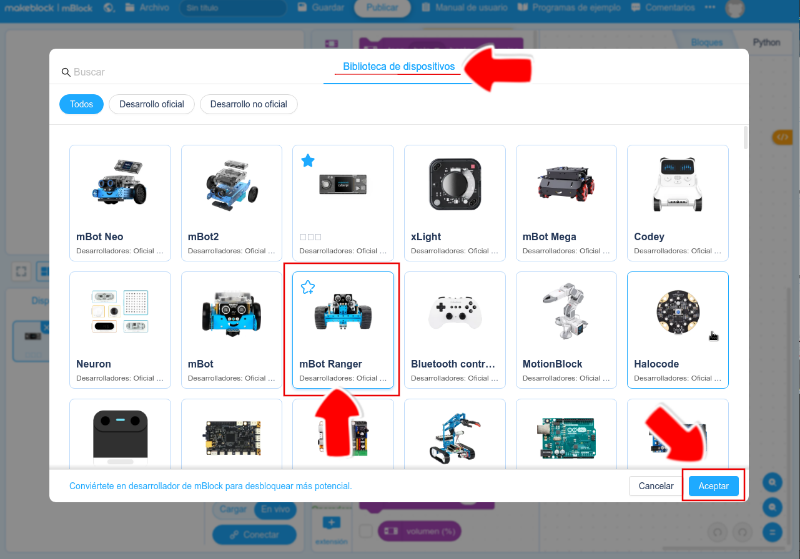Check the volumen (%) block checkbox
This screenshot has height=559, width=800.
[x=366, y=531]
